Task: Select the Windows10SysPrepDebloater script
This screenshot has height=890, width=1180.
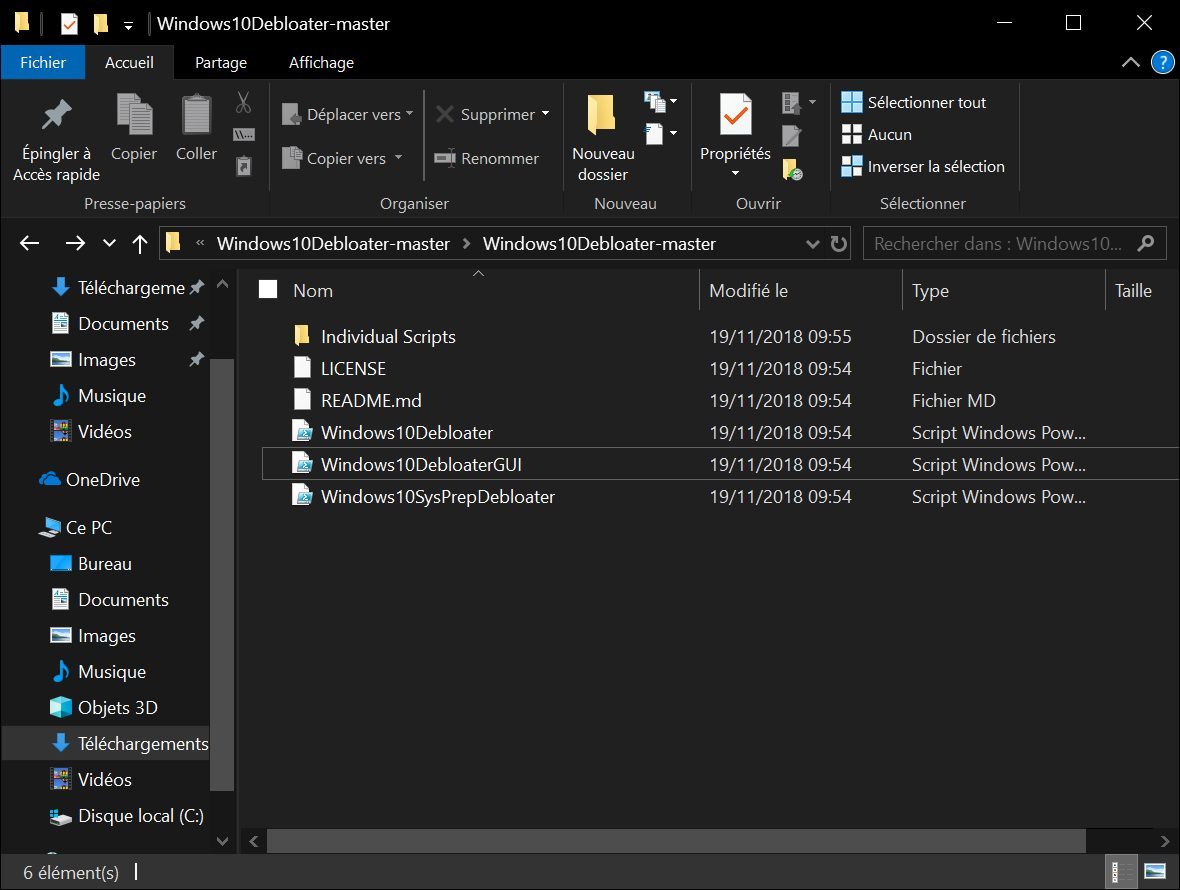Action: [x=438, y=497]
